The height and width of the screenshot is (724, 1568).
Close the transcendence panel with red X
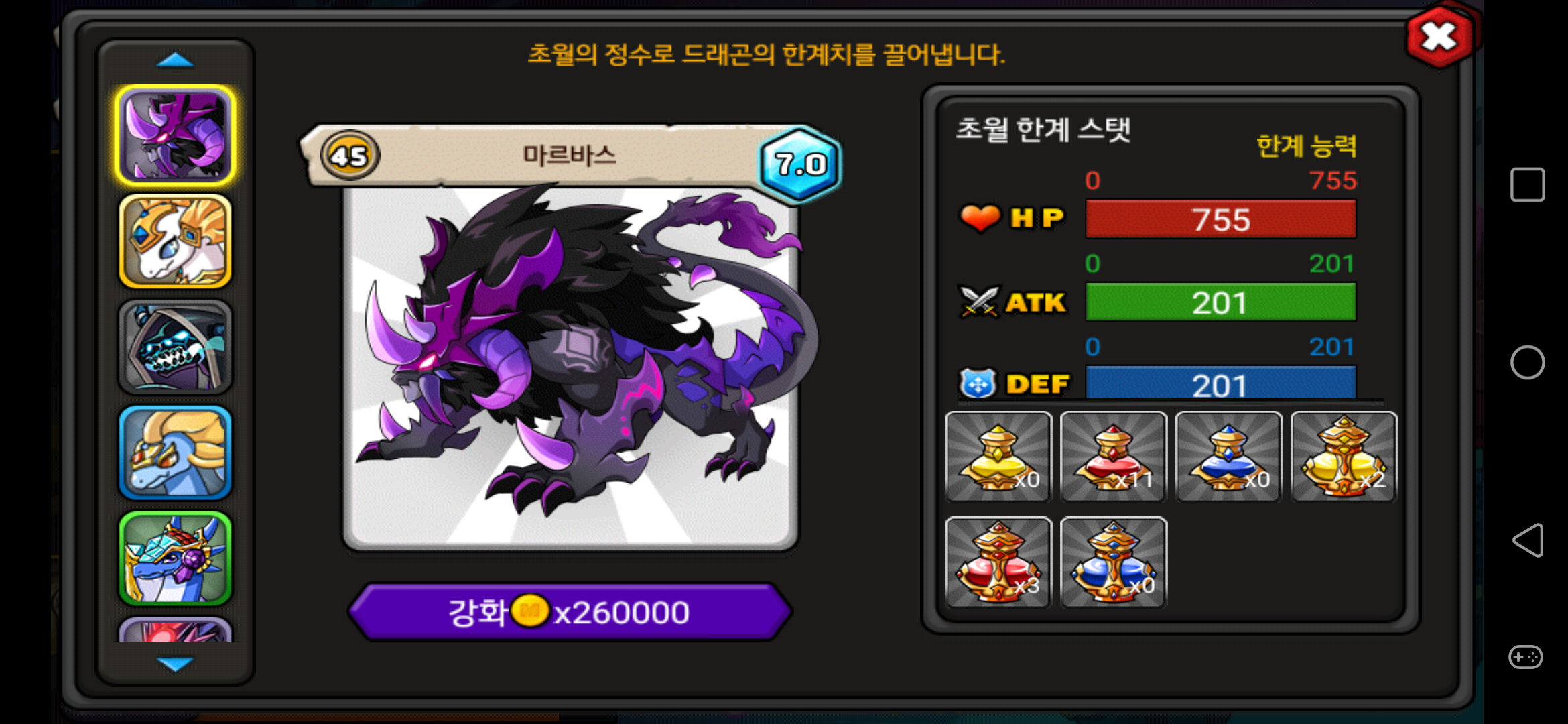pyautogui.click(x=1439, y=37)
